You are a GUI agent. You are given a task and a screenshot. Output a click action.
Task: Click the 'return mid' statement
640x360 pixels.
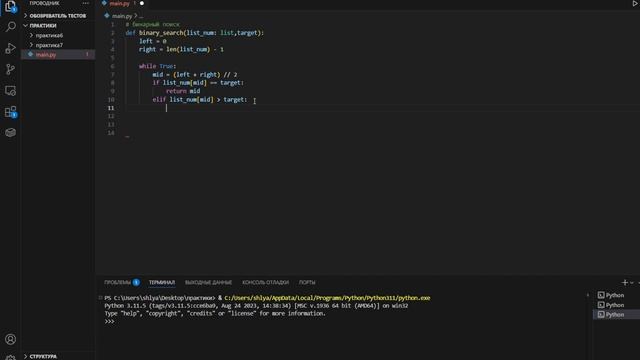click(x=183, y=91)
